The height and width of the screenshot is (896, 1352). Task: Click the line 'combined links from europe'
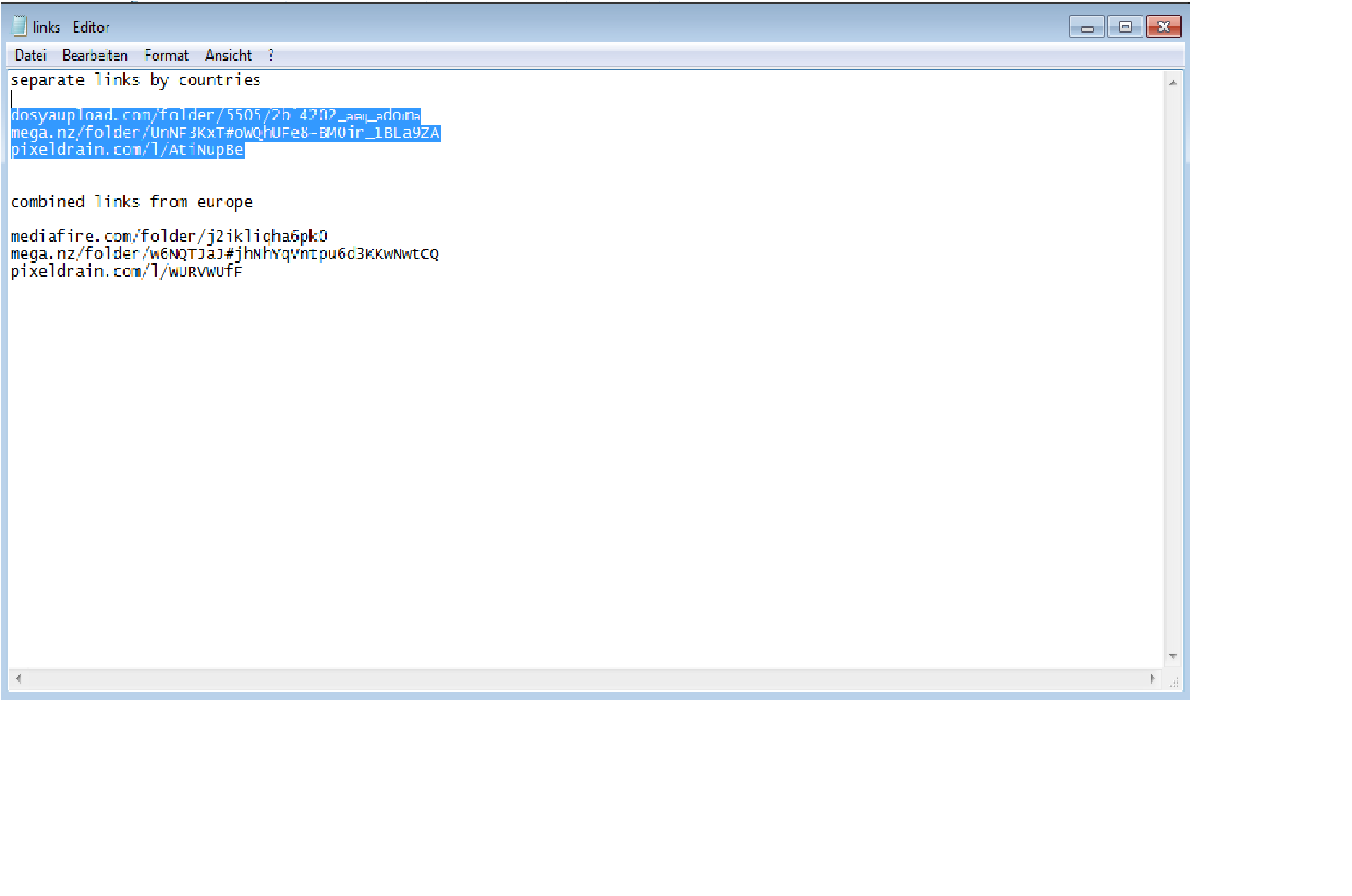[132, 201]
